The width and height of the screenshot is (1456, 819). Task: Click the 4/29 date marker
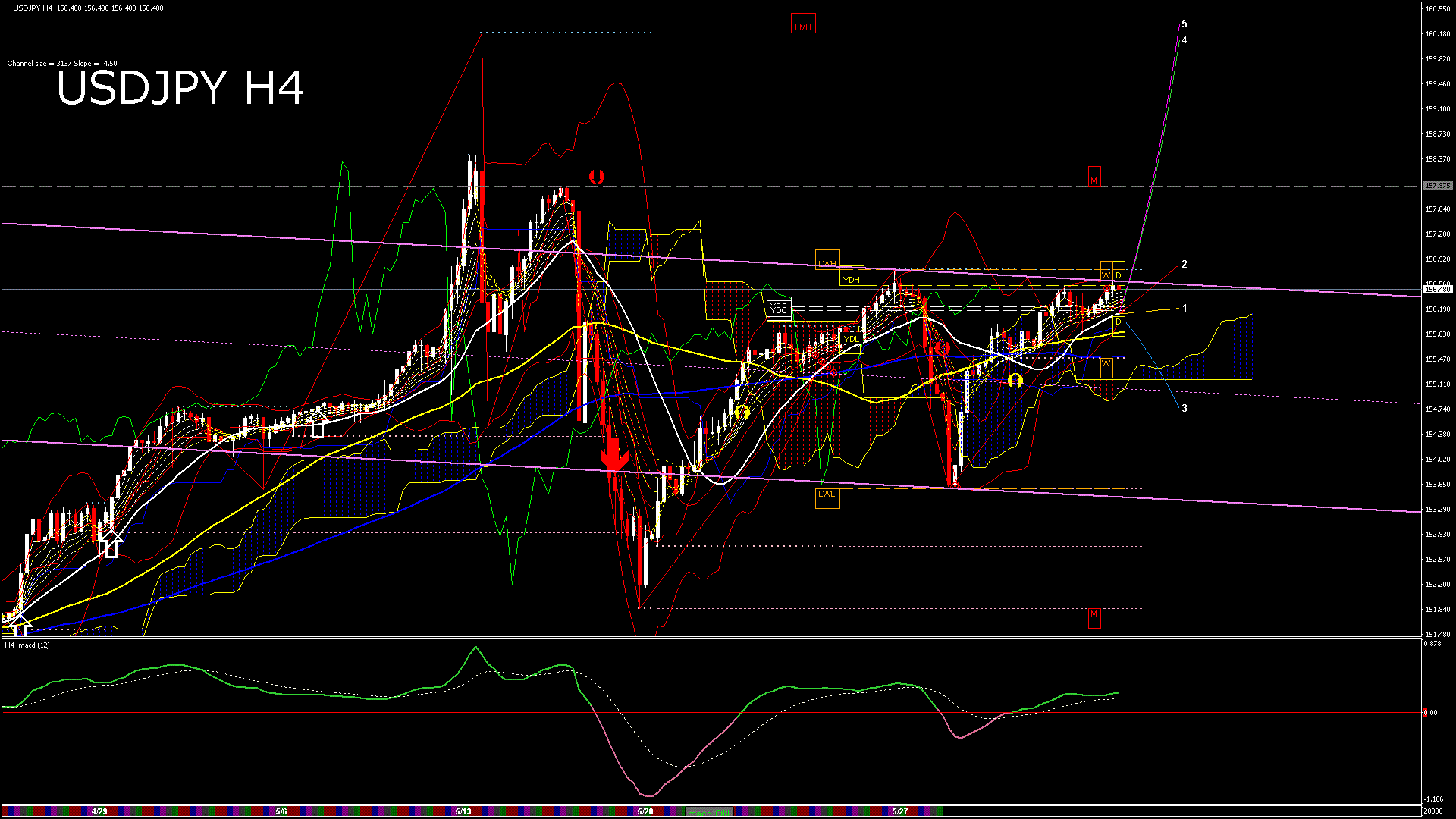point(99,811)
